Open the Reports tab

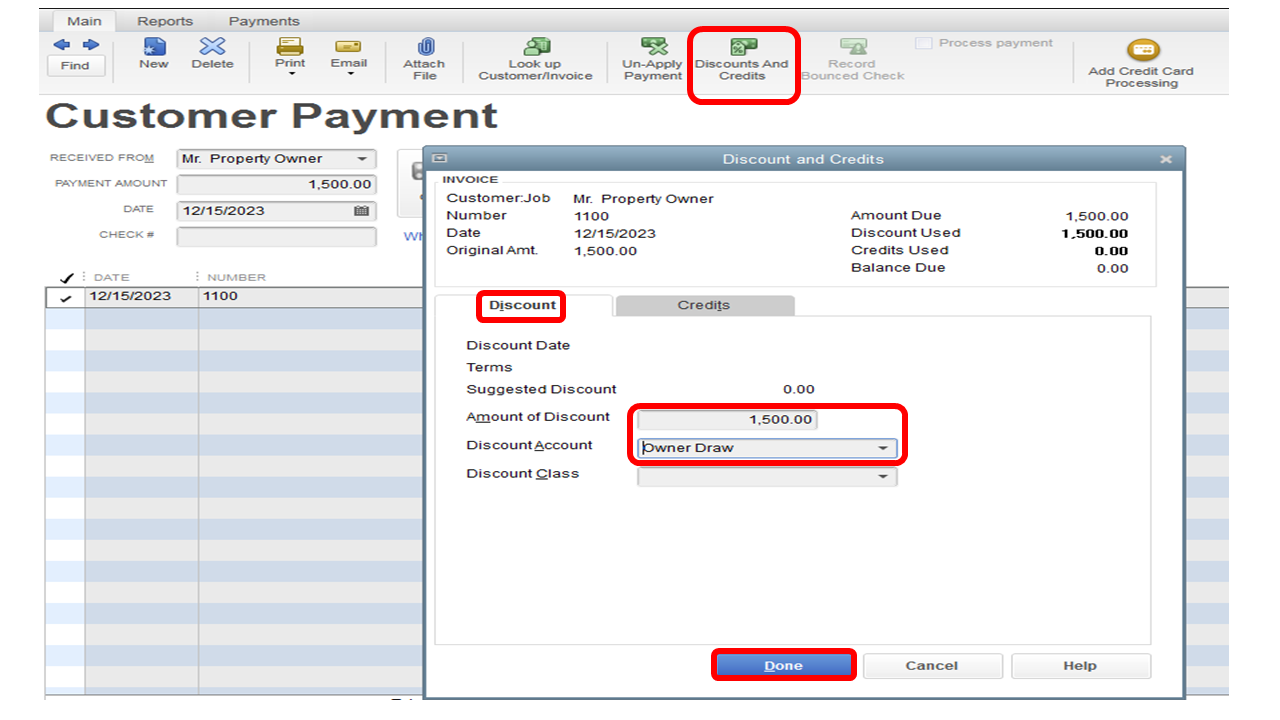(x=164, y=20)
